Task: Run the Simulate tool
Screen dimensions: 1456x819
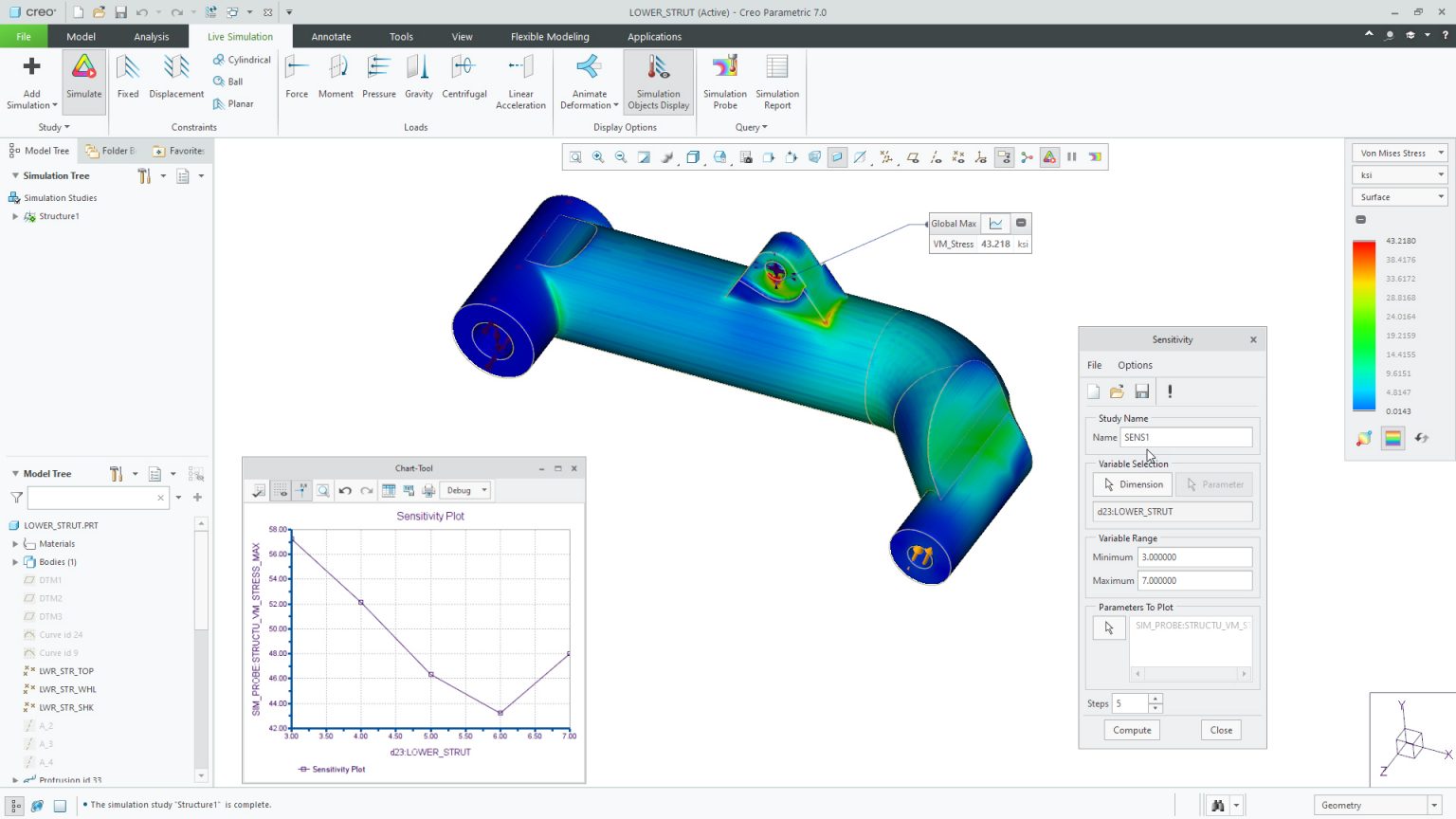Action: pyautogui.click(x=83, y=81)
